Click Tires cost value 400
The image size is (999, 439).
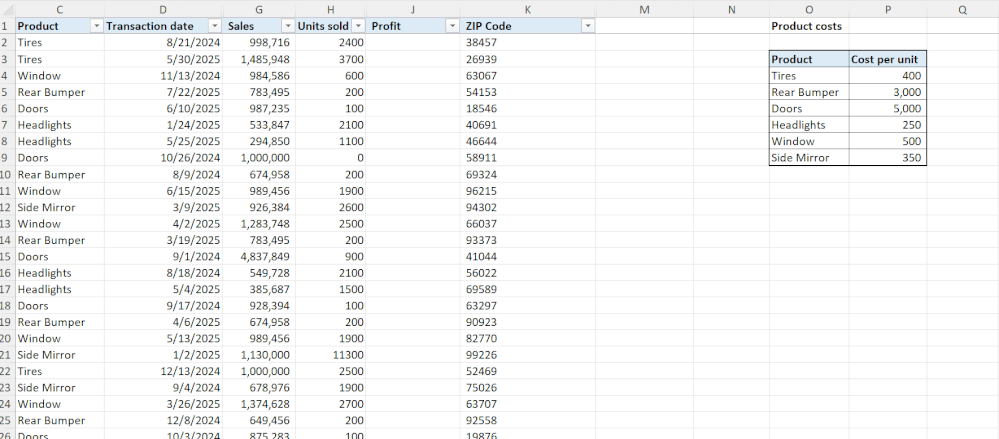click(x=888, y=76)
